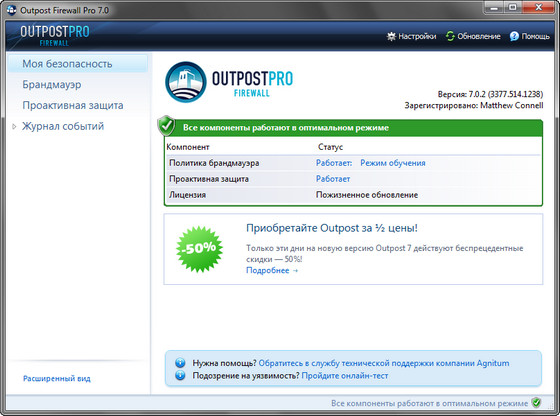Open the Проактивная защита sidebar section
Viewport: 560px width, 416px height.
click(x=73, y=105)
